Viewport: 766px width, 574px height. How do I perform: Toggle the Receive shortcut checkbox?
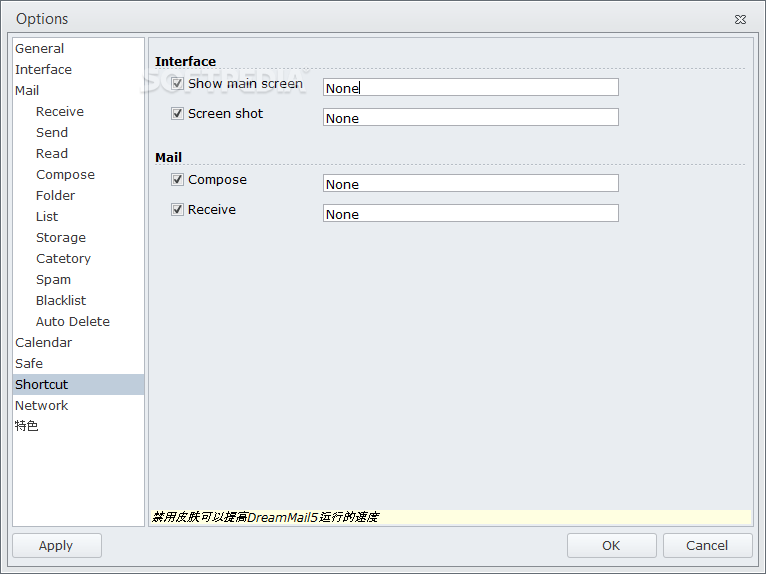(x=178, y=210)
